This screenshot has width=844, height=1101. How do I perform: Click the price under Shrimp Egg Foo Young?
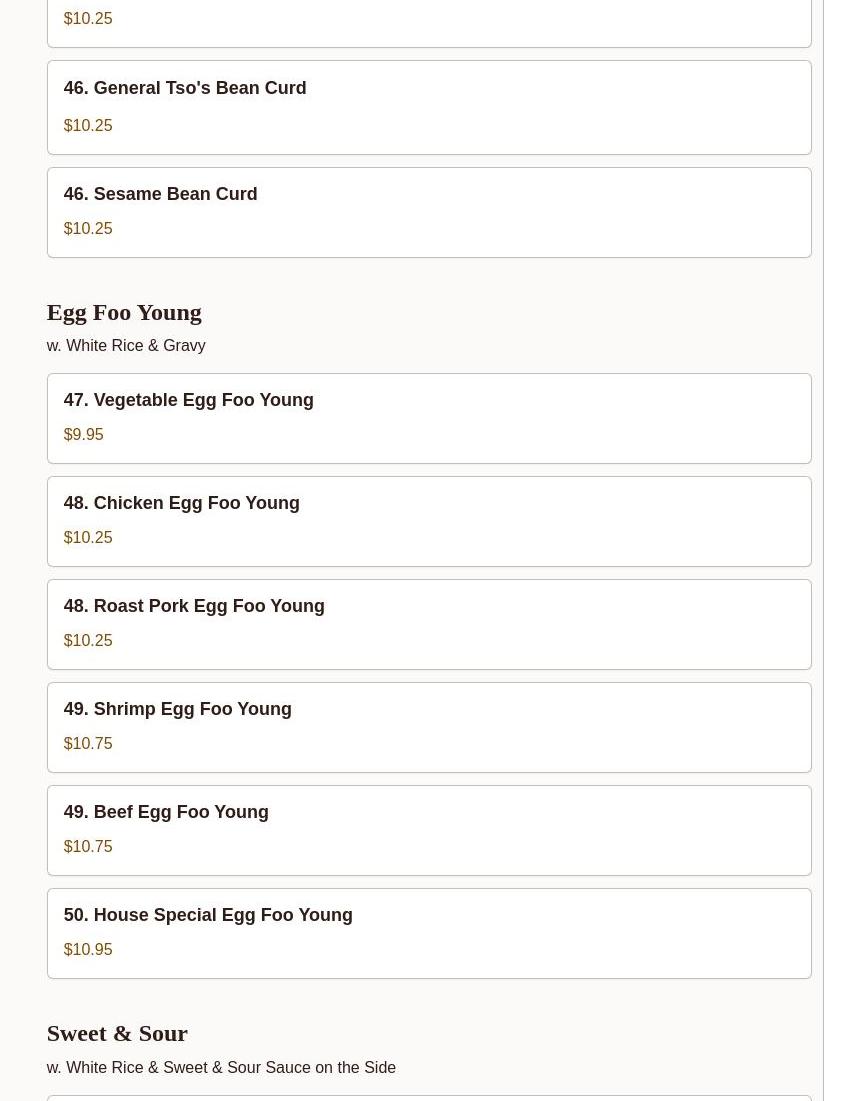[88, 743]
